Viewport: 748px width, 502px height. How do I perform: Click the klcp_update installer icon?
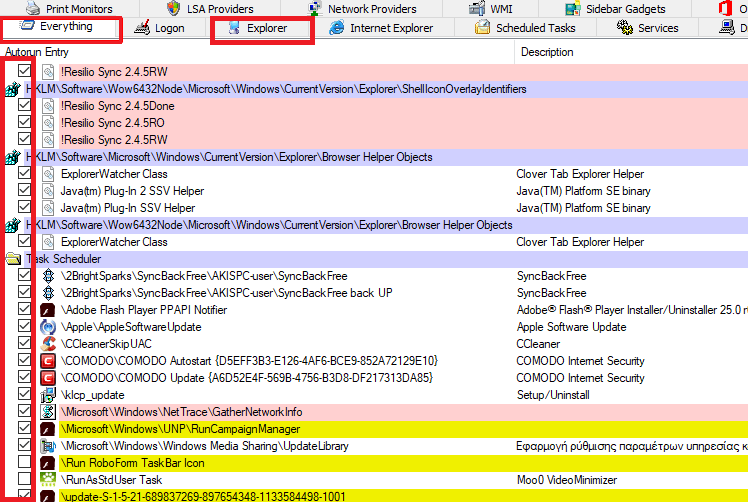48,395
